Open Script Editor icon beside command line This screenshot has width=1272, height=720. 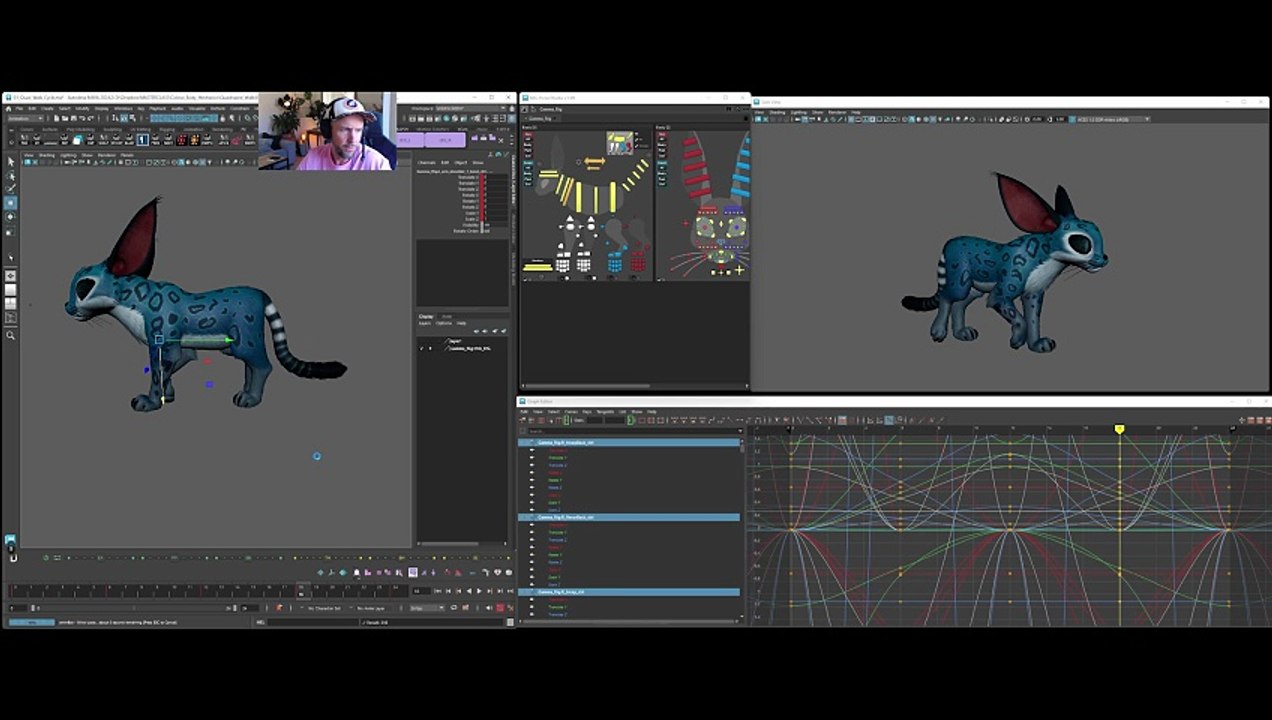510,622
